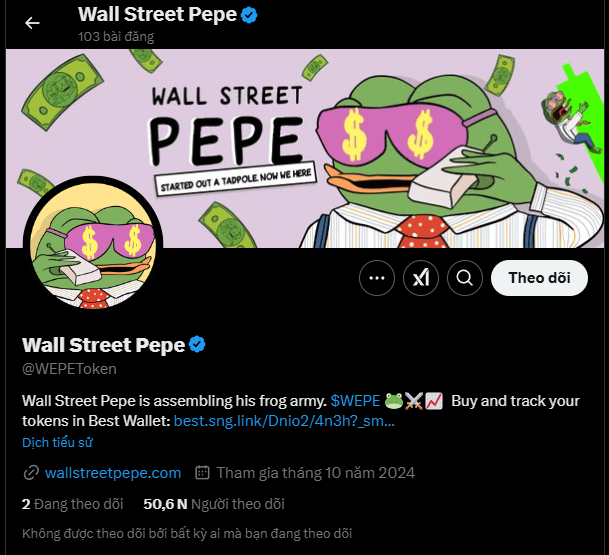The height and width of the screenshot is (555, 609).
Task: Open the wallstreetpepe.com website link
Action: click(113, 473)
